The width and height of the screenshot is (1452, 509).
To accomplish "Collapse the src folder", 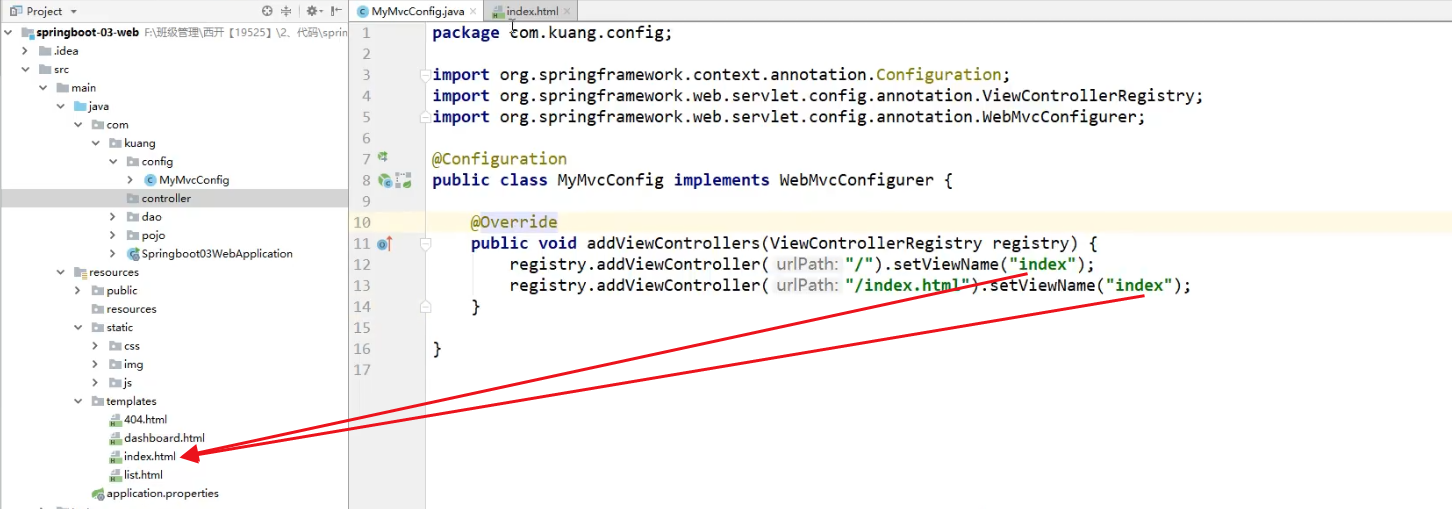I will (x=26, y=69).
